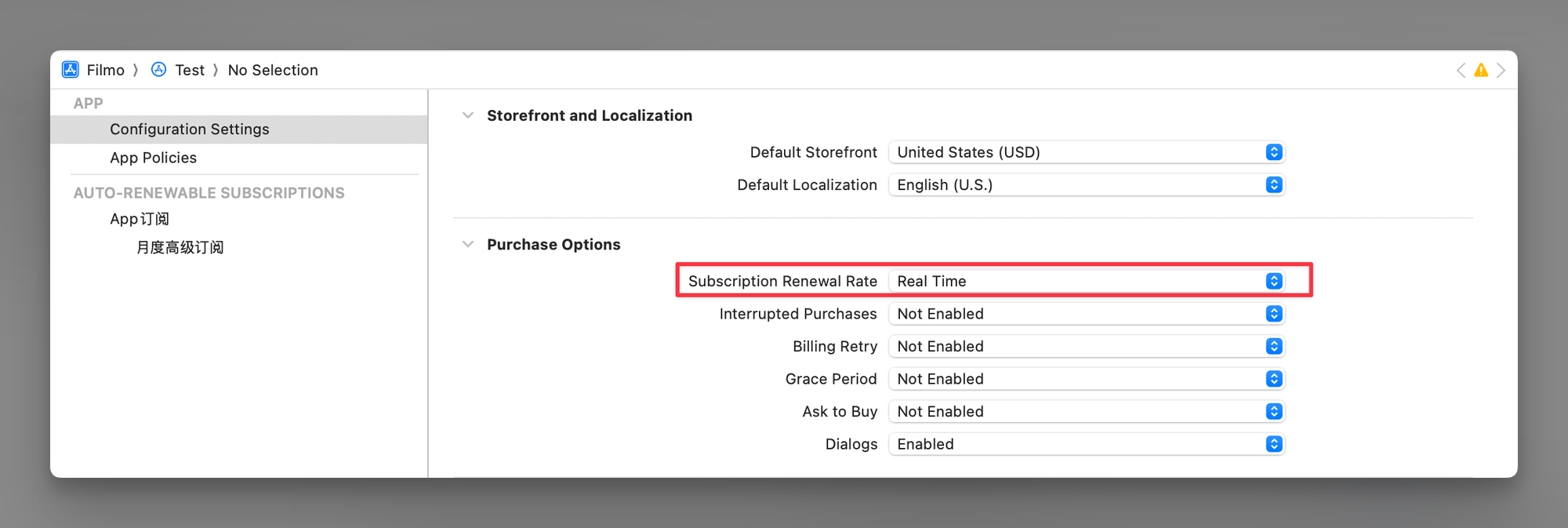Open the Interrupted Purchases dropdown
Screen dimensions: 1568x528
click(x=1086, y=314)
